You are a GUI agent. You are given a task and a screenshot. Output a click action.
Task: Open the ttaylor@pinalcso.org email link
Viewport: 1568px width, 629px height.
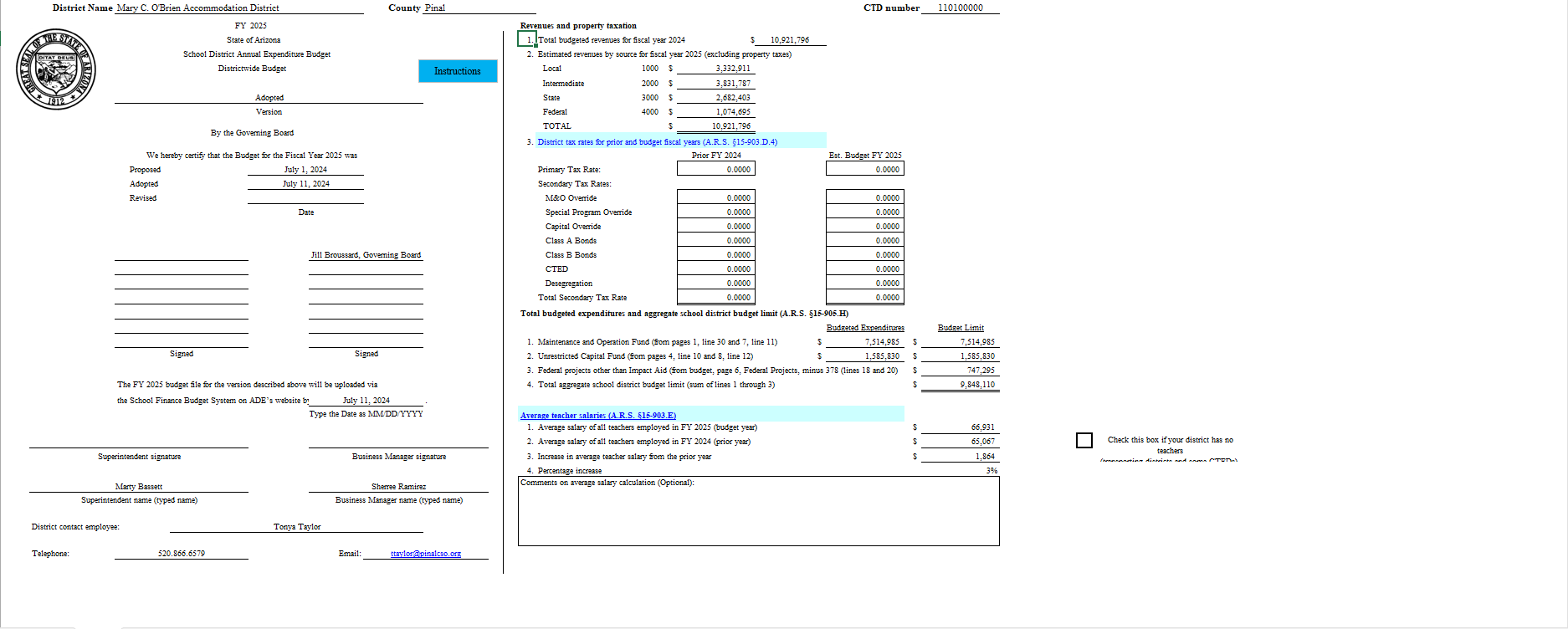(x=426, y=554)
